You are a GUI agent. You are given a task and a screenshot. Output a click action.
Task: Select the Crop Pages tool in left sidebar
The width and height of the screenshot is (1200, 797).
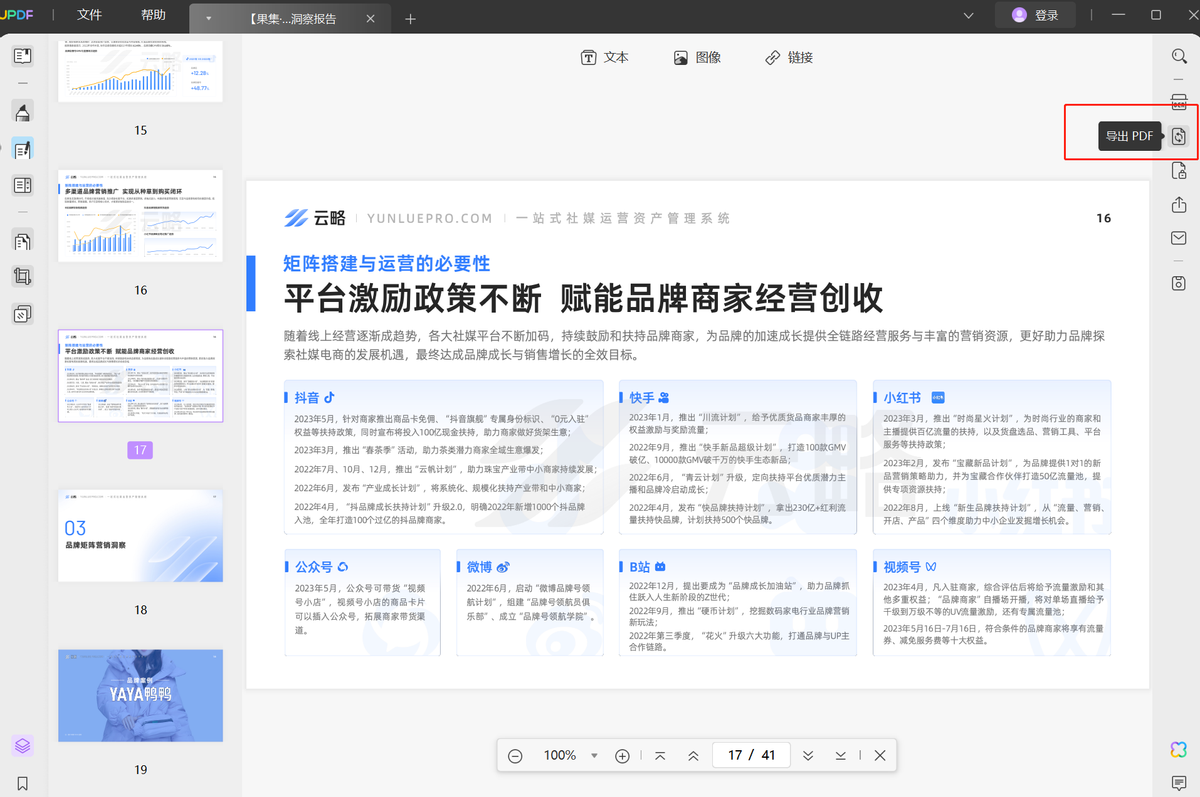tap(22, 277)
